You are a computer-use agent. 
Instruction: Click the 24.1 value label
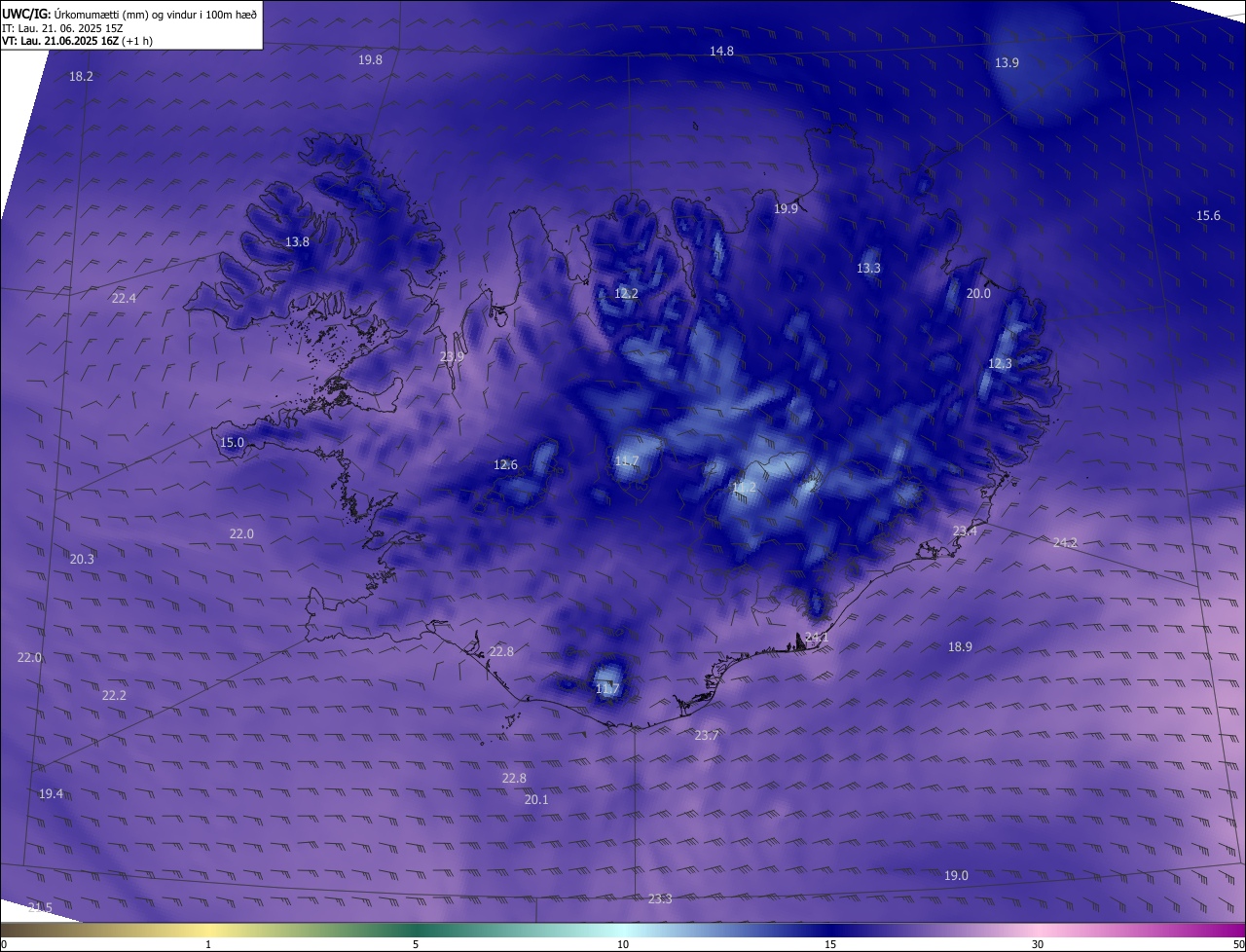point(817,638)
